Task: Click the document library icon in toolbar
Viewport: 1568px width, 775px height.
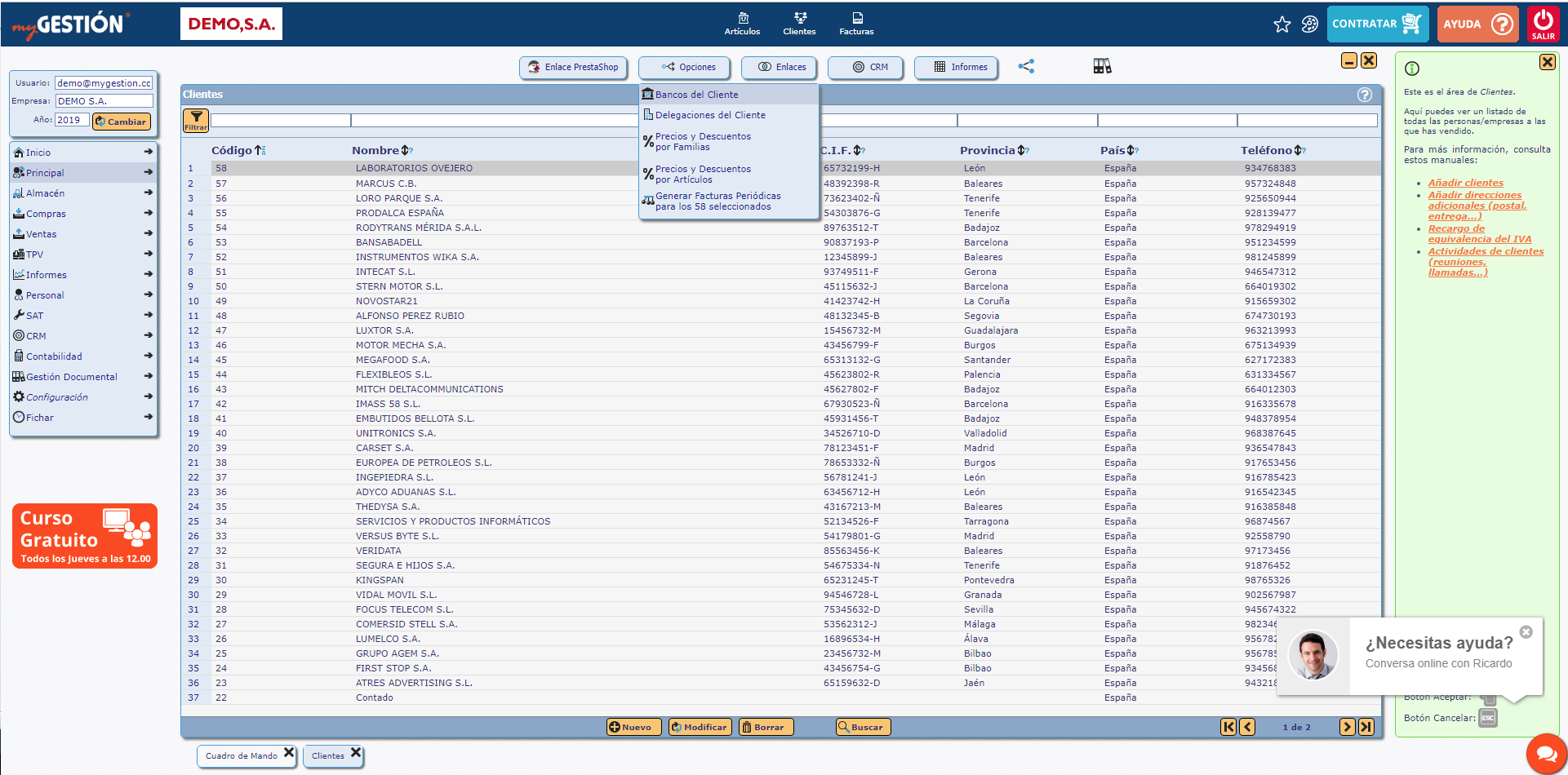Action: (1103, 66)
